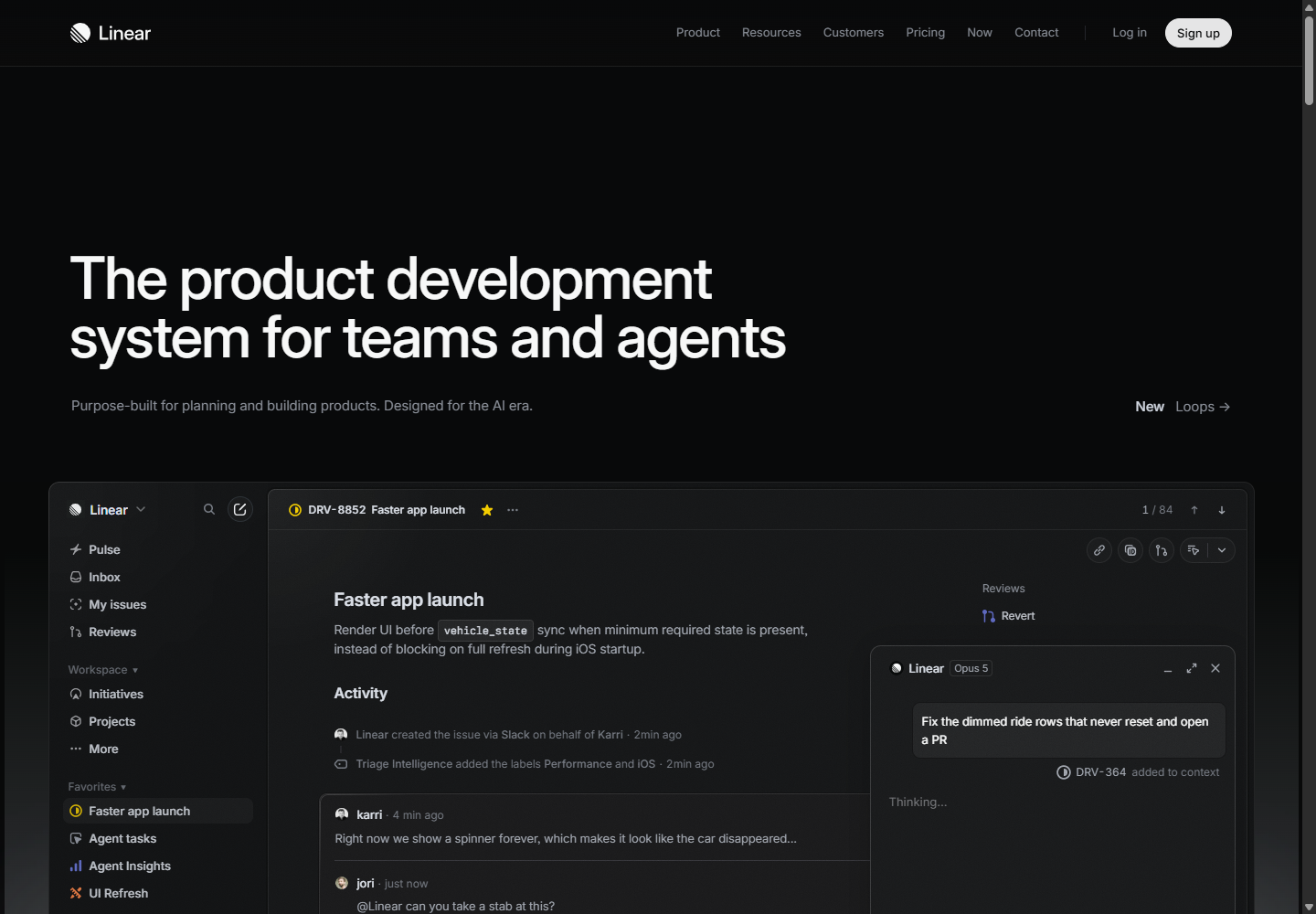The image size is (1316, 914).
Task: Open Reviews in the sidebar
Action: coord(158,632)
